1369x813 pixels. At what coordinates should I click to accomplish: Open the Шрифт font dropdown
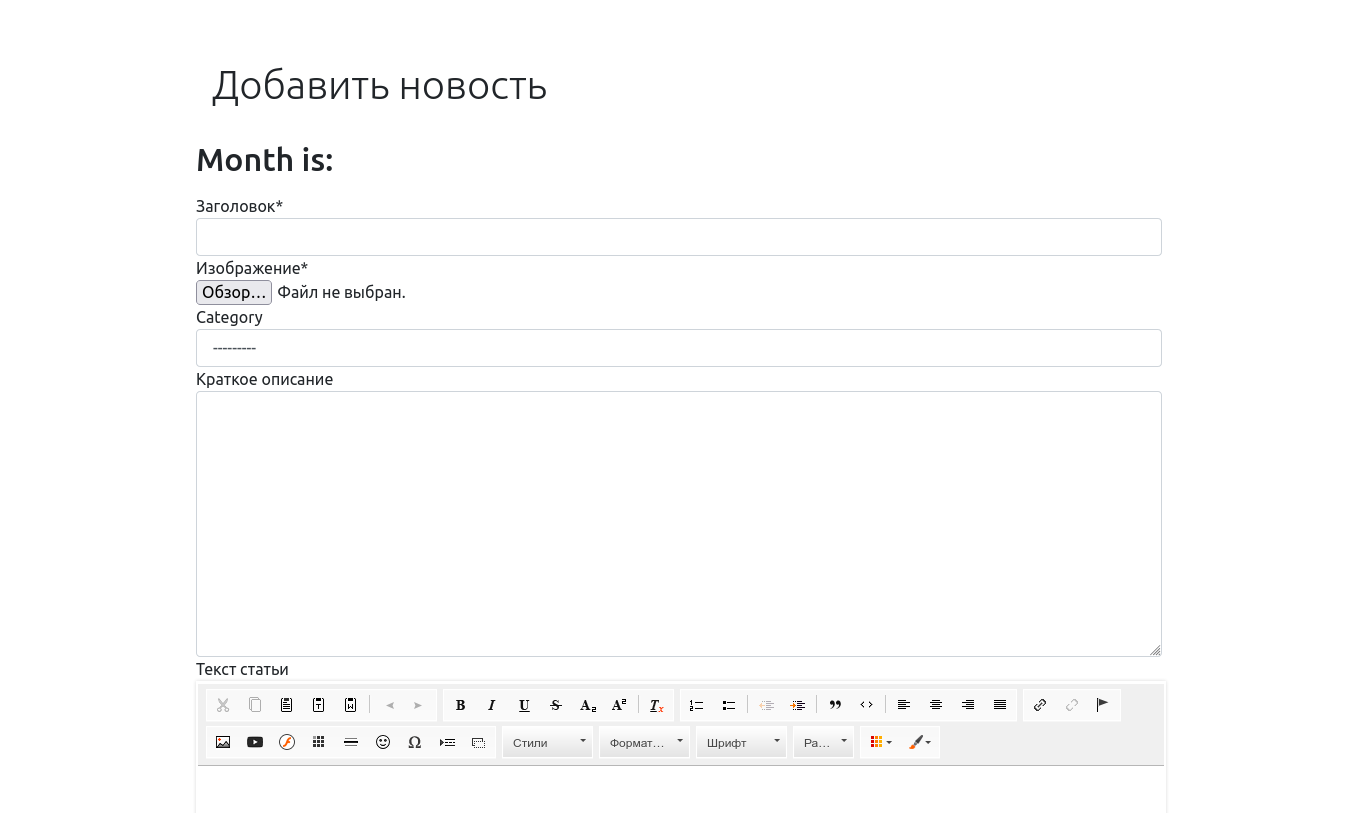coord(741,742)
